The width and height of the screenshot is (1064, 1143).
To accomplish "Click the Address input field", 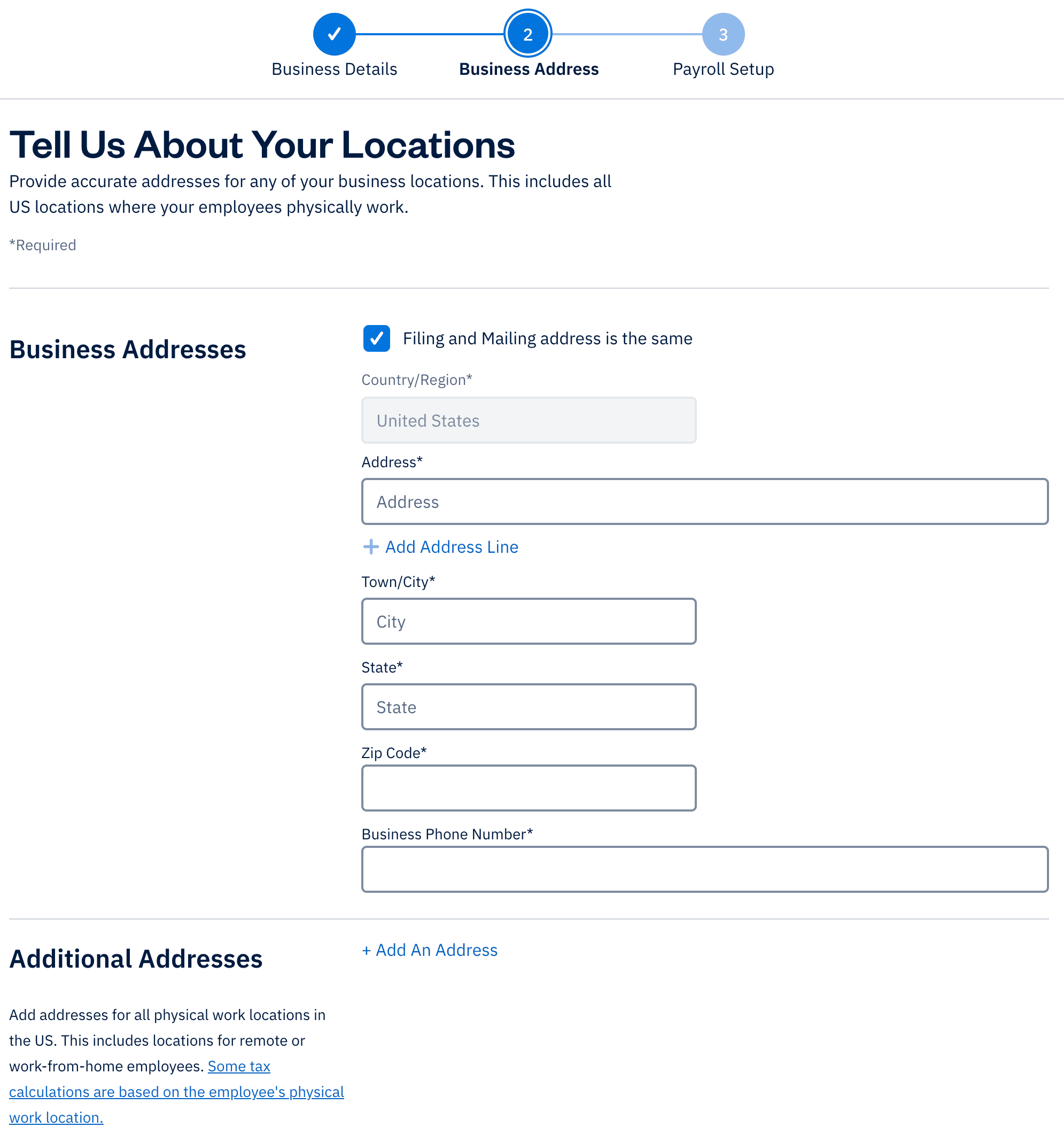I will click(705, 501).
